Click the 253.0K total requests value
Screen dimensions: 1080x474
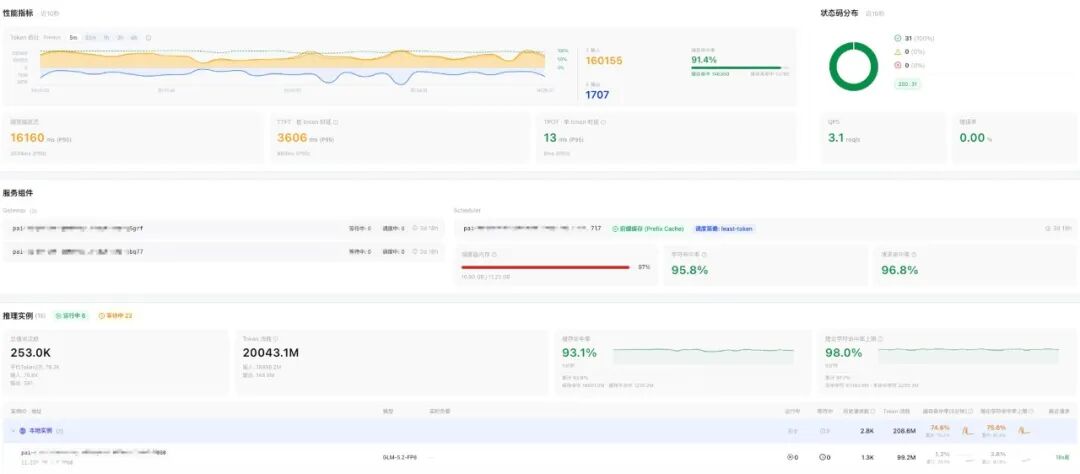[32, 353]
